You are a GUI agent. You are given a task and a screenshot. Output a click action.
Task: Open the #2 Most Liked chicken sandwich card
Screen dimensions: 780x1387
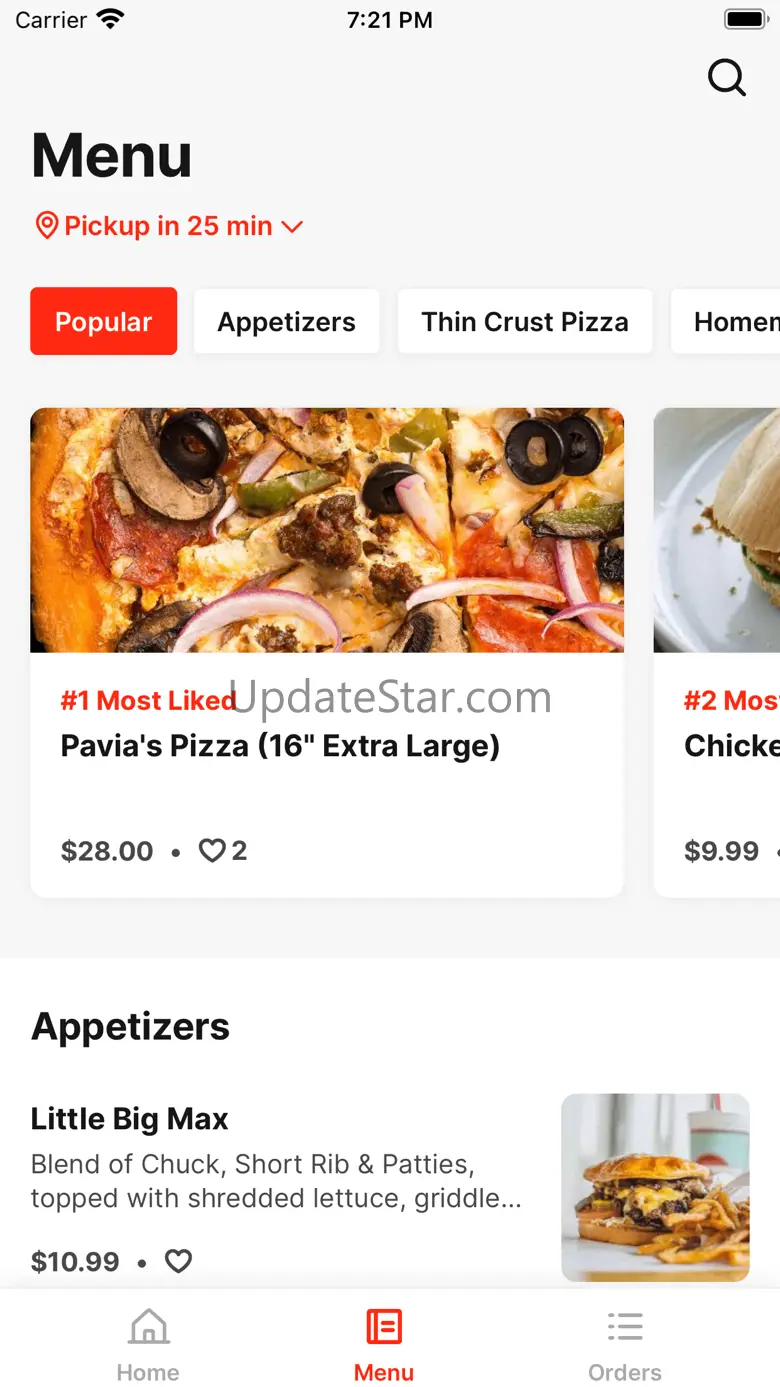pos(717,652)
